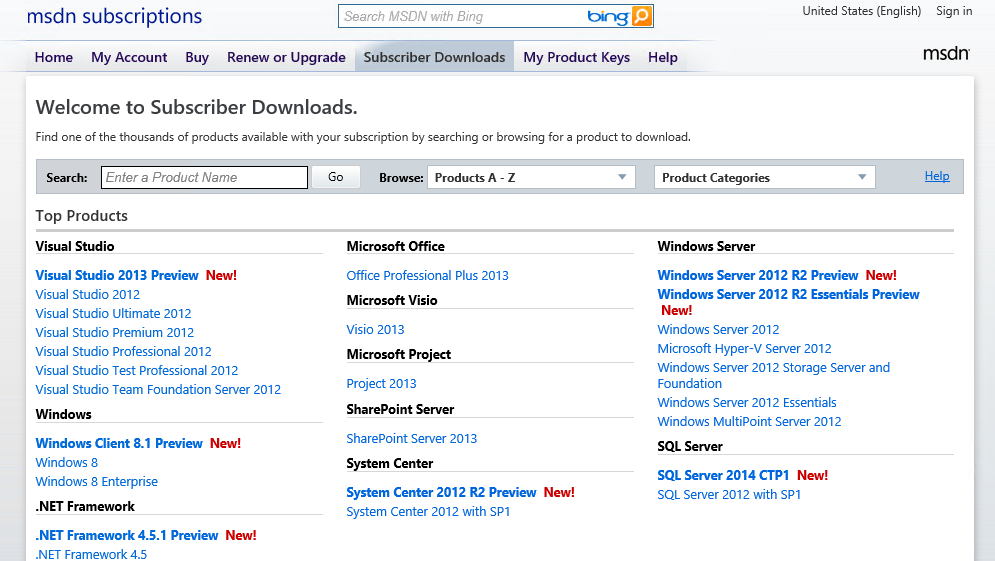Open Visual Studio Ultimate 2012

(113, 314)
